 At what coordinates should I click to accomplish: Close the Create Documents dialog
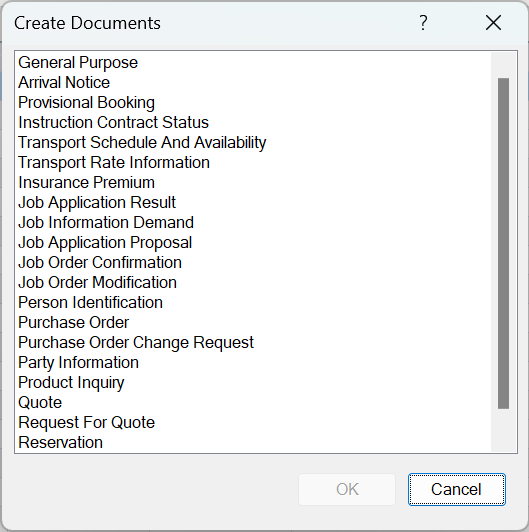[x=493, y=23]
